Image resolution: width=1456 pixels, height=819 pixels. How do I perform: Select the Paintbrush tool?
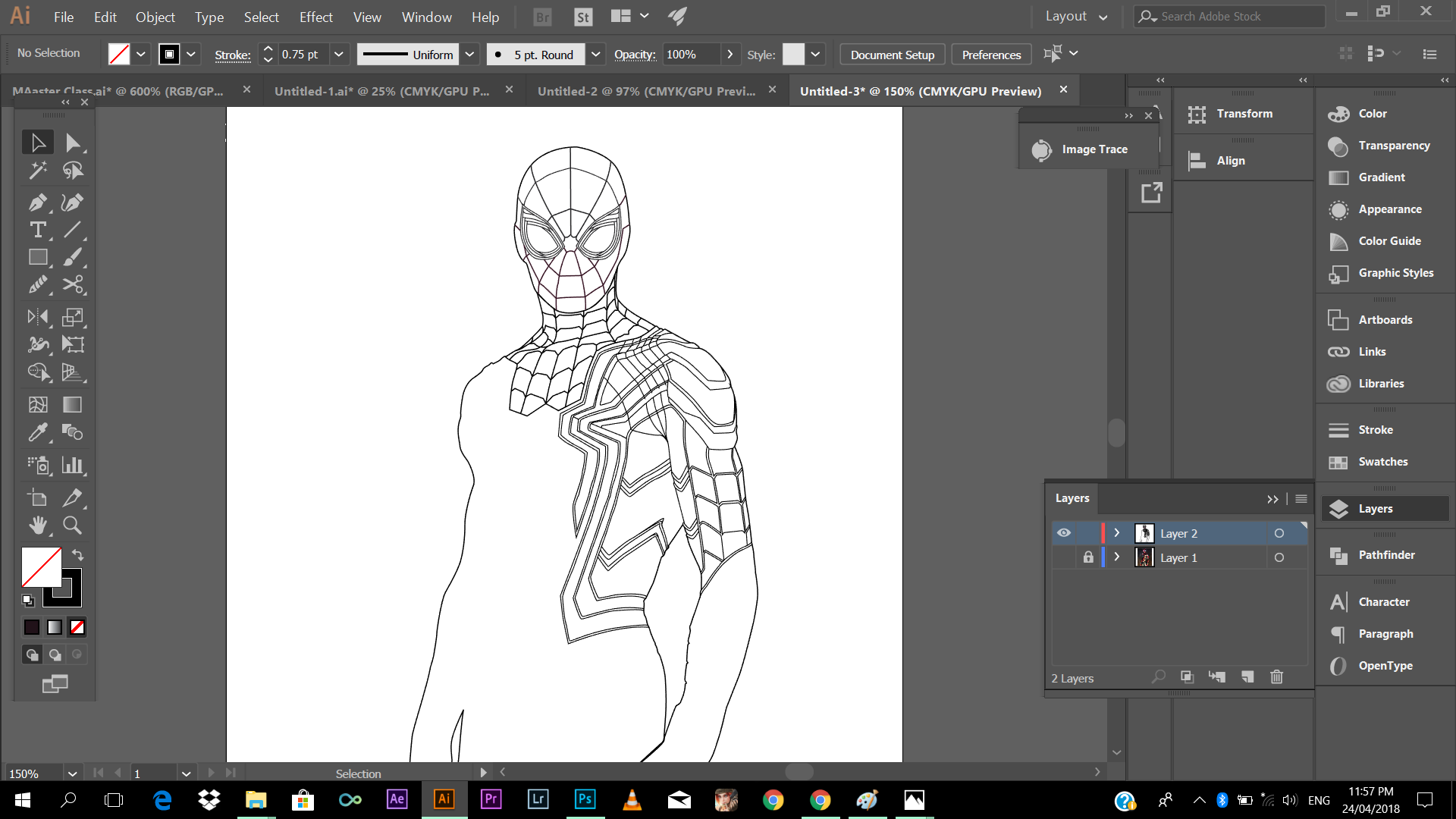[73, 257]
